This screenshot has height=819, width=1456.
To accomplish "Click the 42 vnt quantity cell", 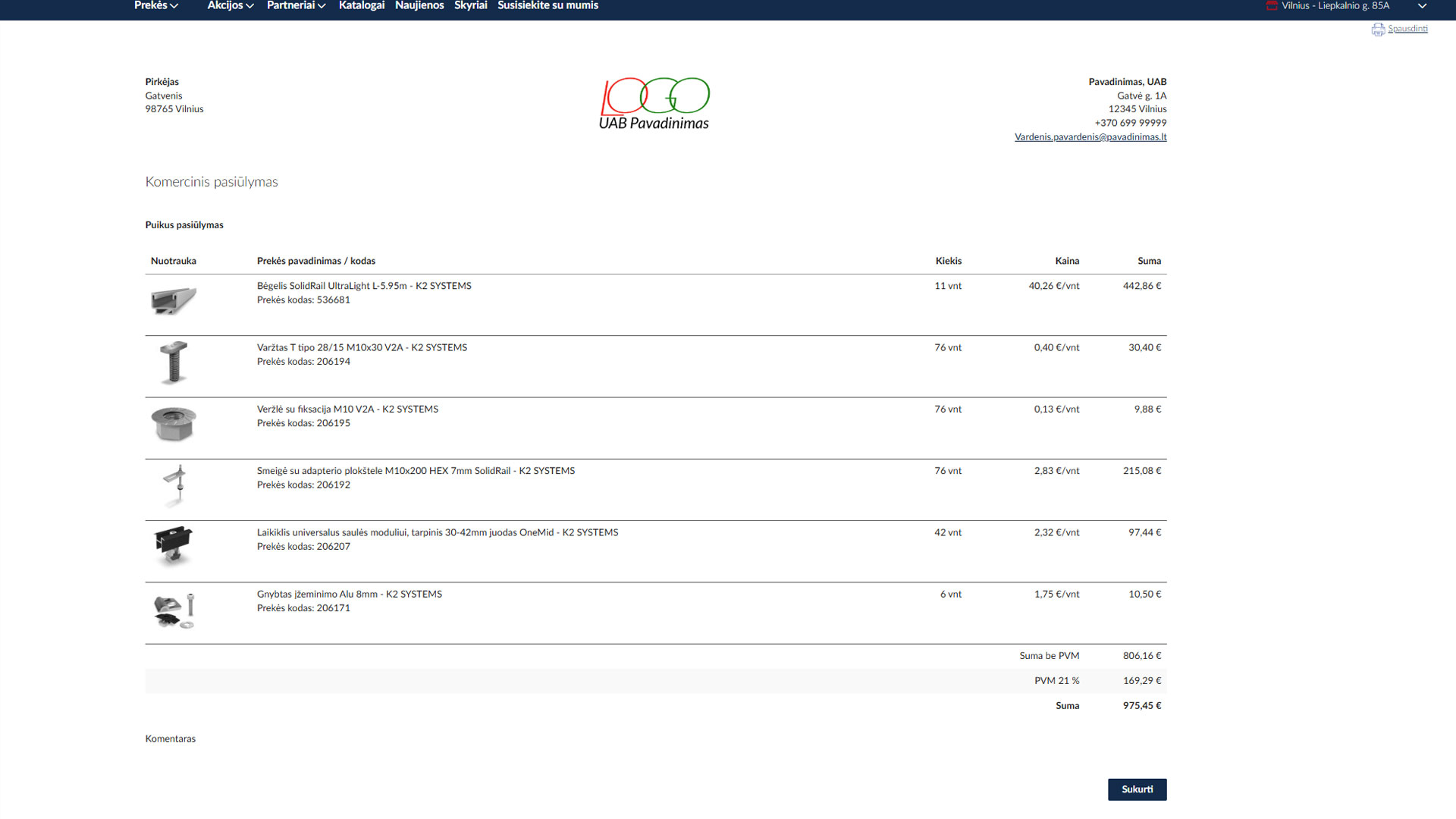I will click(948, 533).
